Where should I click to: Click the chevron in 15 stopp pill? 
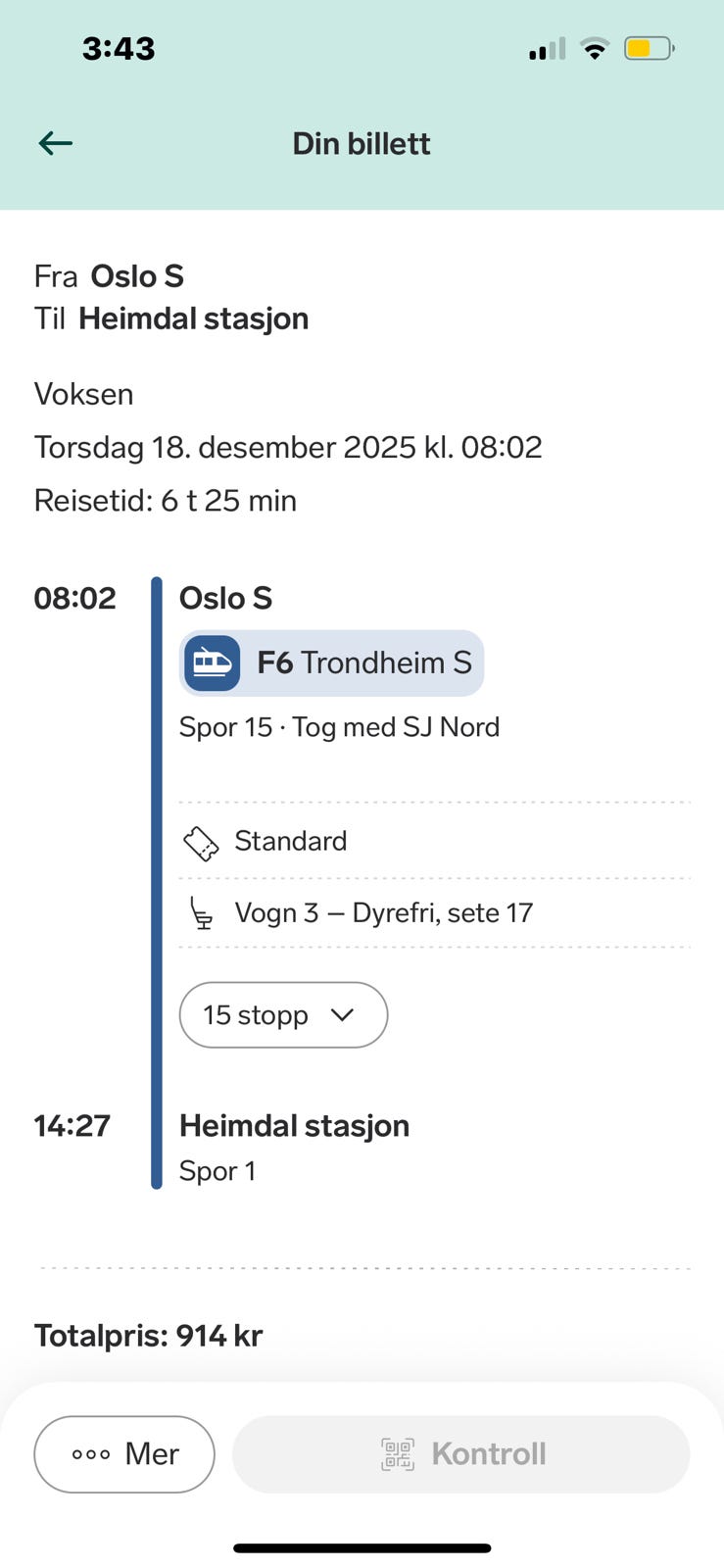coord(342,1015)
